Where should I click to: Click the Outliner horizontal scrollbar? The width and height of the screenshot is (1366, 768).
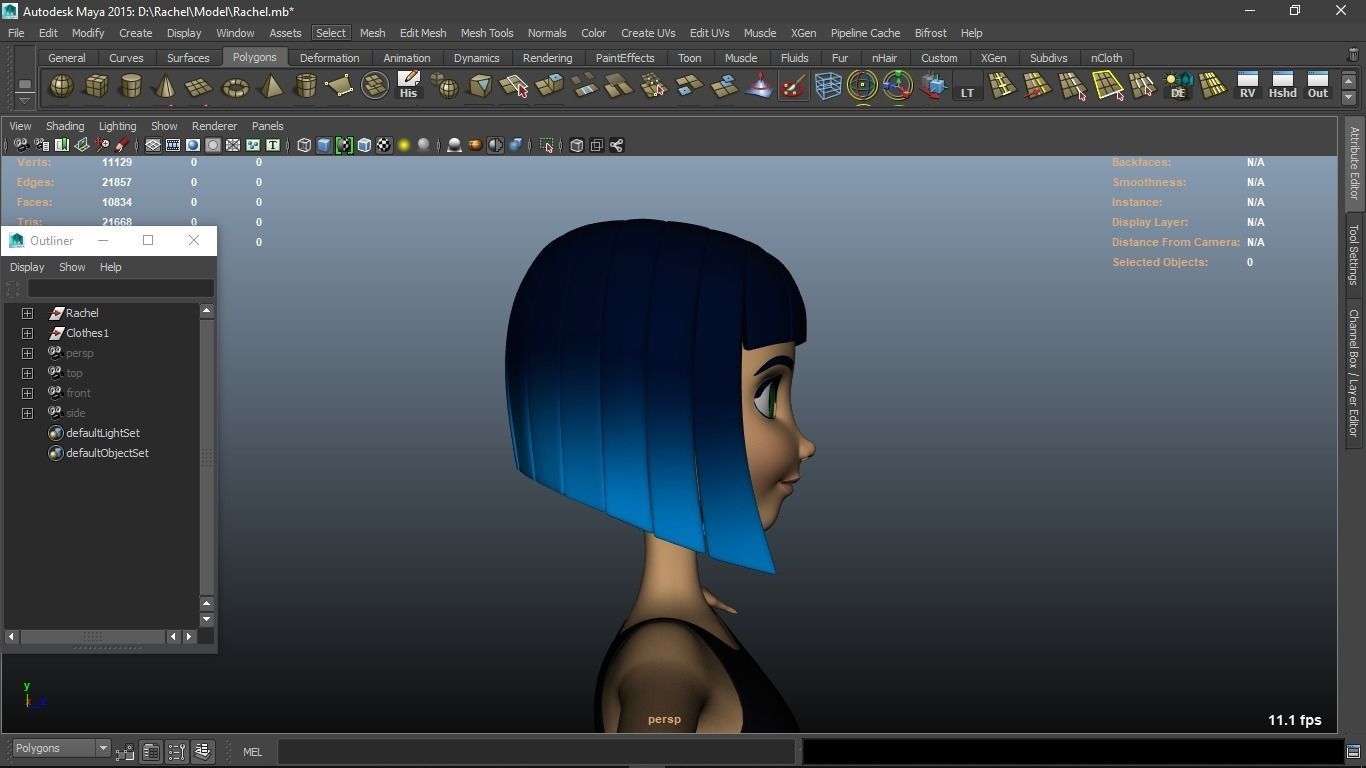[93, 636]
